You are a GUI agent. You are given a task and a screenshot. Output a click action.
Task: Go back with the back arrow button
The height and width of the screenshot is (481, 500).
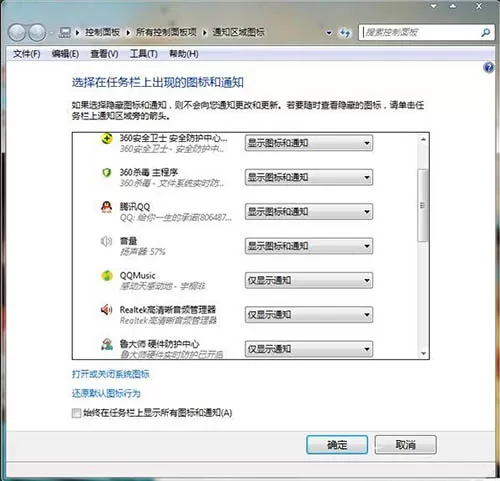pyautogui.click(x=17, y=32)
